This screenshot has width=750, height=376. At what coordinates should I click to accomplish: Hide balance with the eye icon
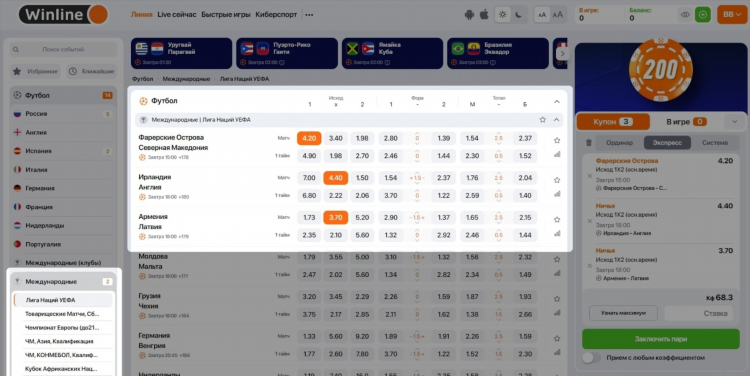[x=685, y=15]
